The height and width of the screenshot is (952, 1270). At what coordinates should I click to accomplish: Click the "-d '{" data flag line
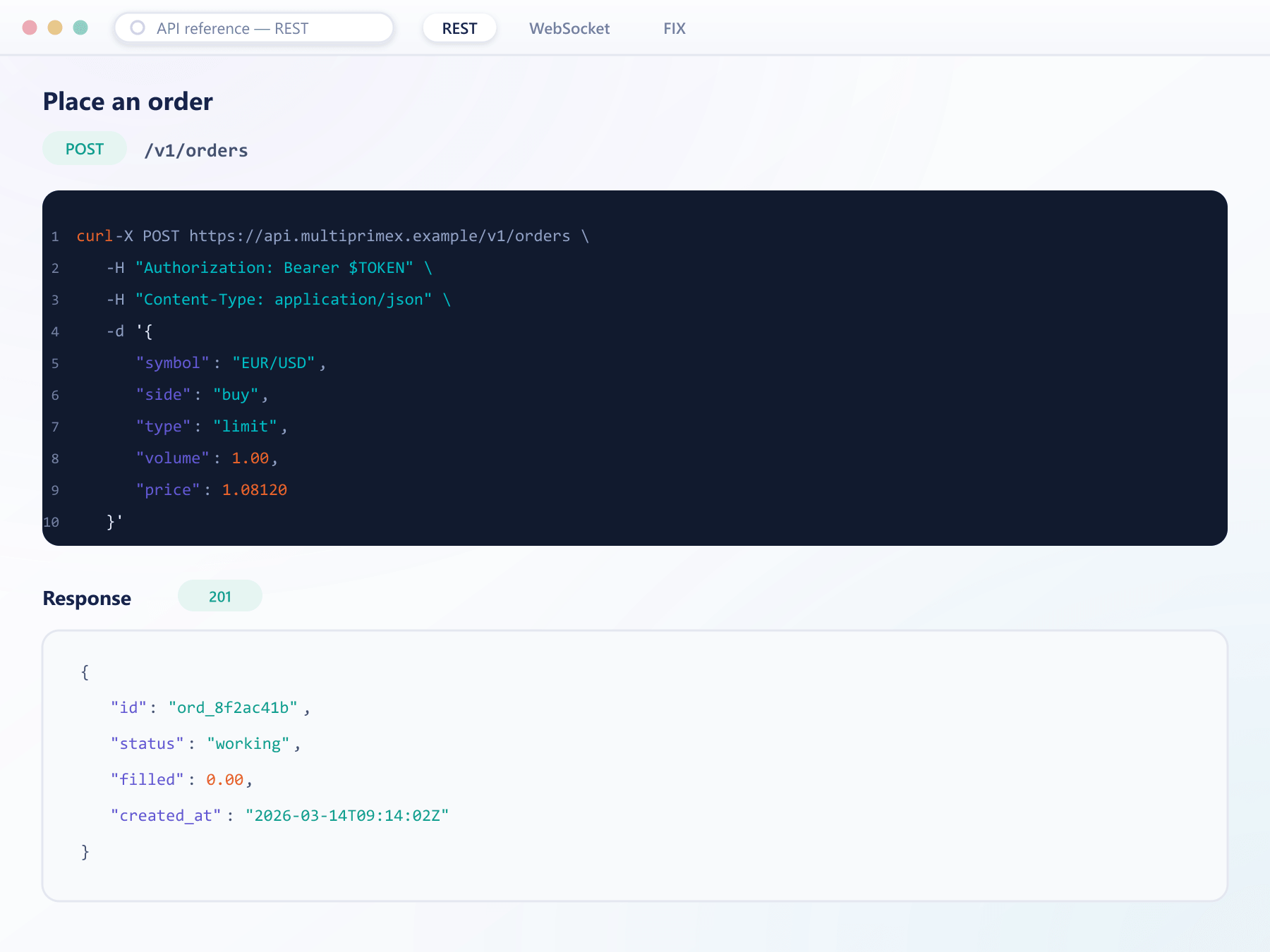130,331
